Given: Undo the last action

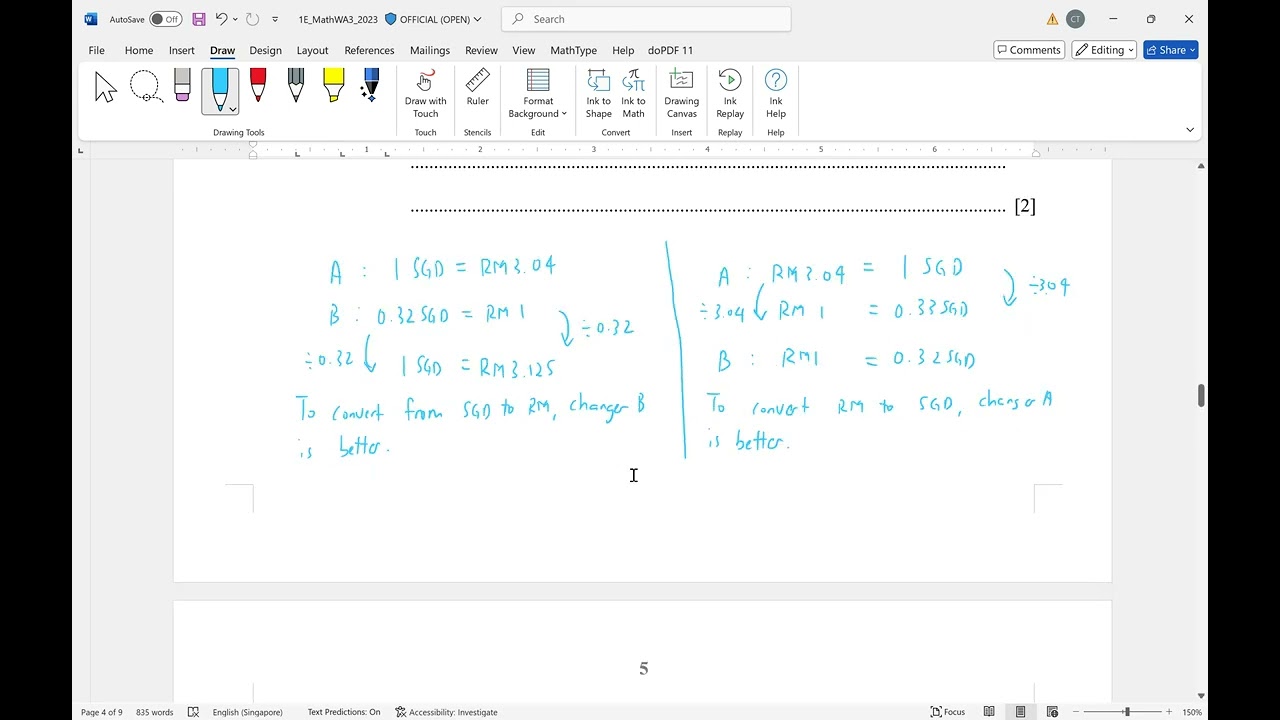Looking at the screenshot, I should 222,19.
